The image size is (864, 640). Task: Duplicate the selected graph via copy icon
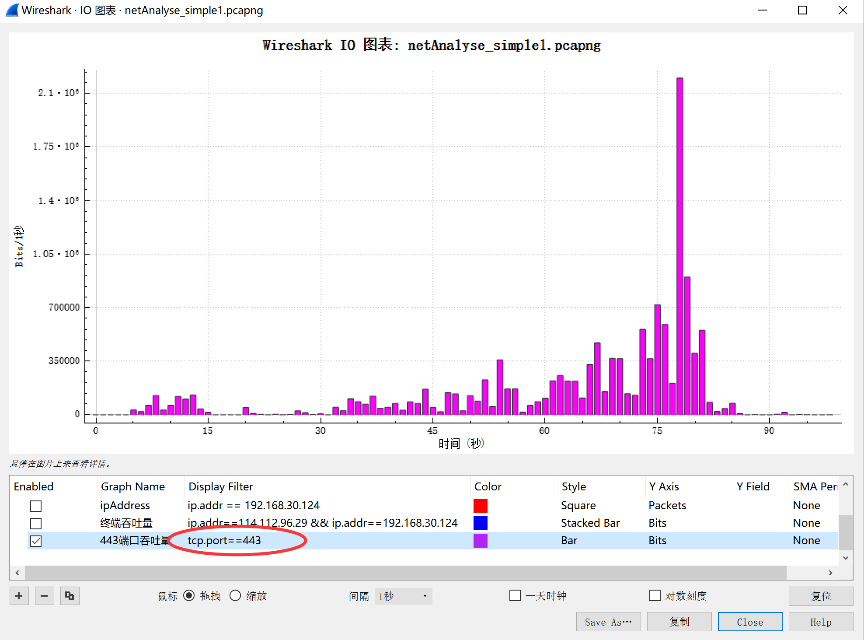click(69, 596)
